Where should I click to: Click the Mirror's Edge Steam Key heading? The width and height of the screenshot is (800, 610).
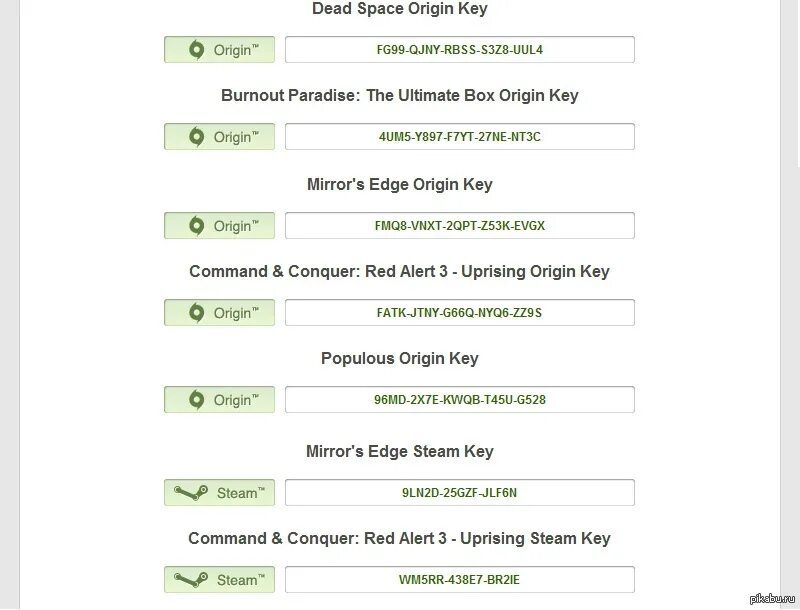coord(399,451)
